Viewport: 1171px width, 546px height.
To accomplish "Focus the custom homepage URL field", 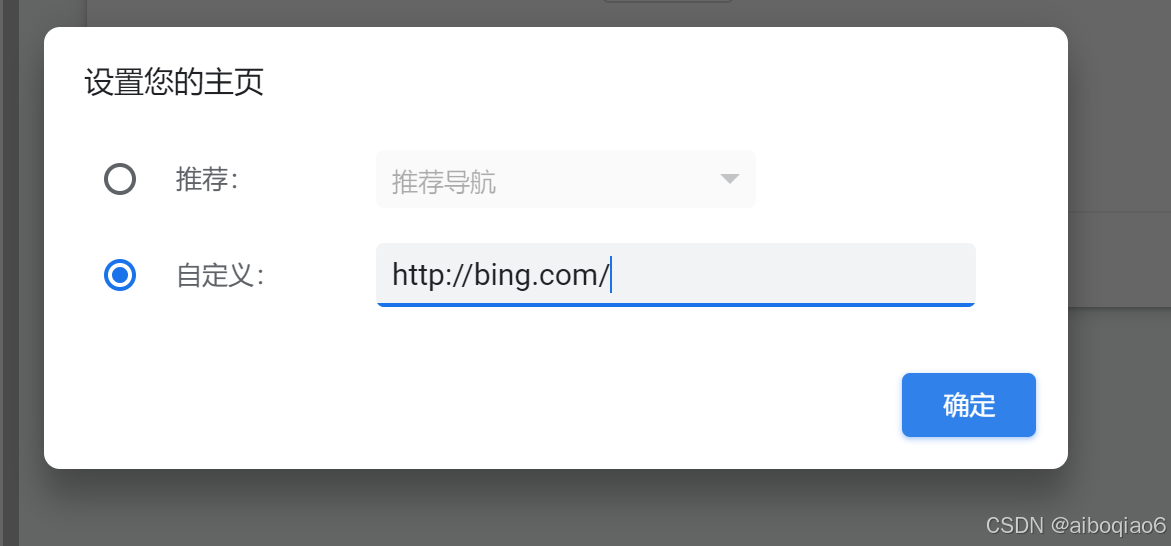I will coord(676,275).
